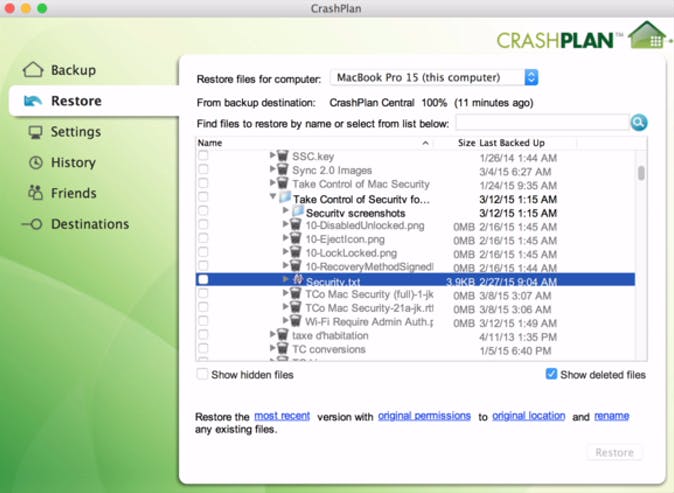
Task: Click the find files search field
Action: (x=542, y=123)
